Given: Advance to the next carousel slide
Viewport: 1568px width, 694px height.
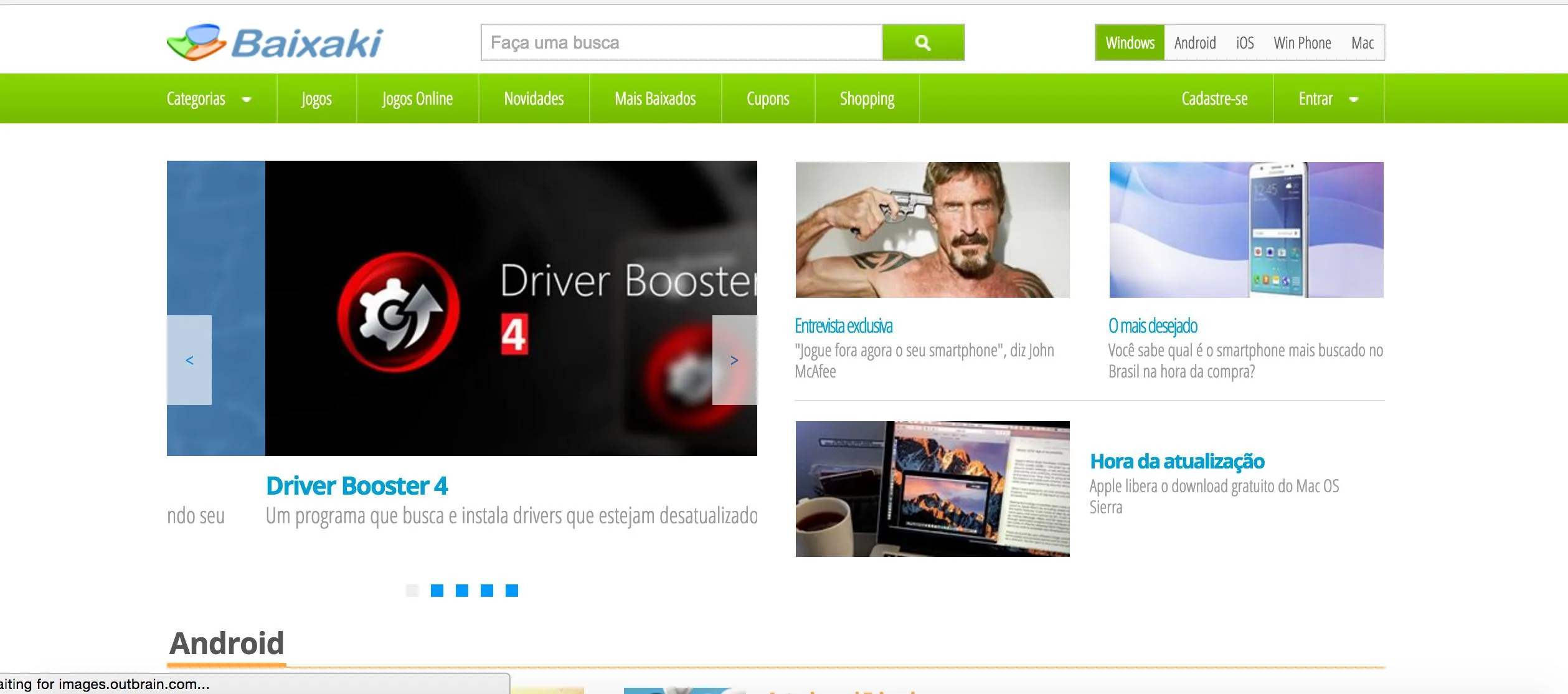Looking at the screenshot, I should 735,360.
